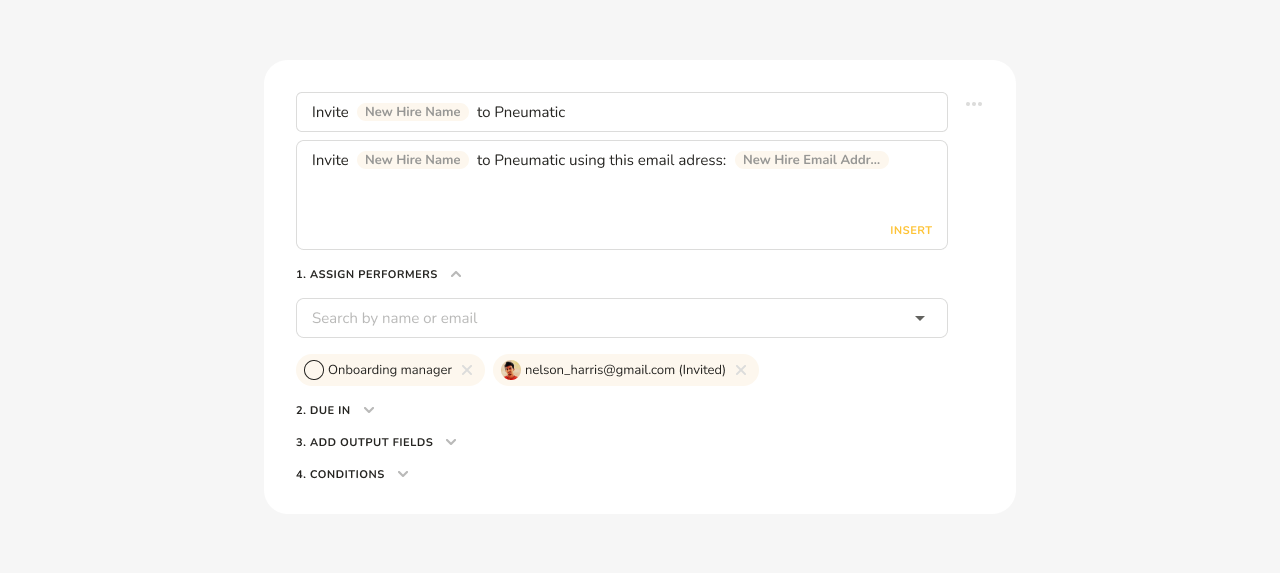The height and width of the screenshot is (573, 1280).
Task: Open the three-dots task options menu
Action: 974,104
